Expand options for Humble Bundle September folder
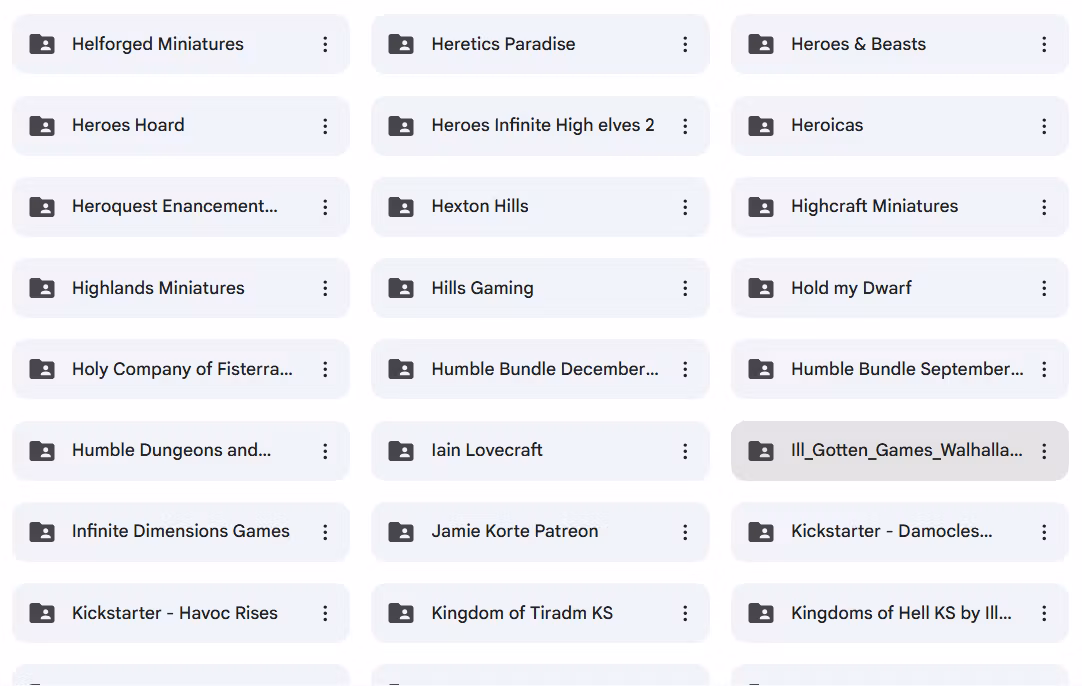The height and width of the screenshot is (686, 1082). coord(1044,369)
